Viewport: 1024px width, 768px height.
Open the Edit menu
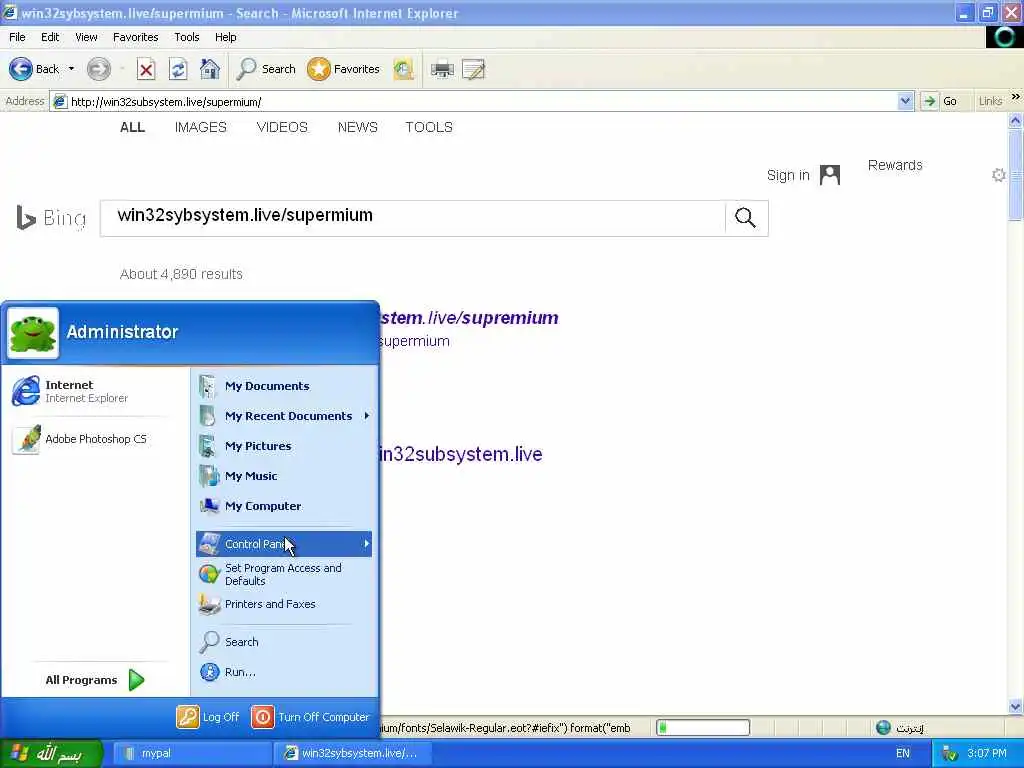click(x=50, y=37)
